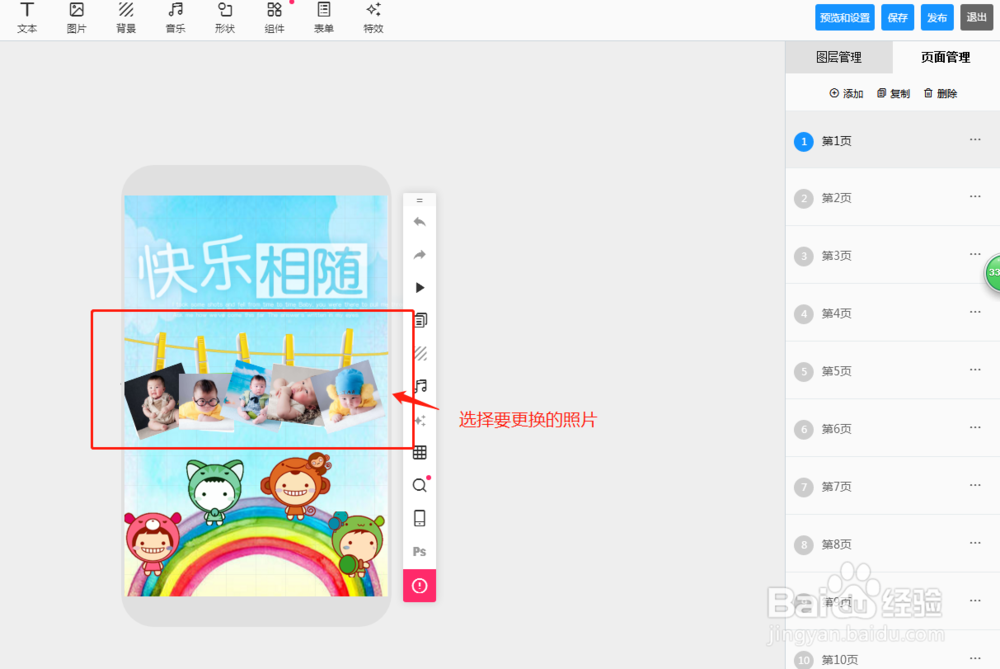Click the redo arrow in floating toolbar
Image resolution: width=1000 pixels, height=669 pixels.
click(x=419, y=254)
